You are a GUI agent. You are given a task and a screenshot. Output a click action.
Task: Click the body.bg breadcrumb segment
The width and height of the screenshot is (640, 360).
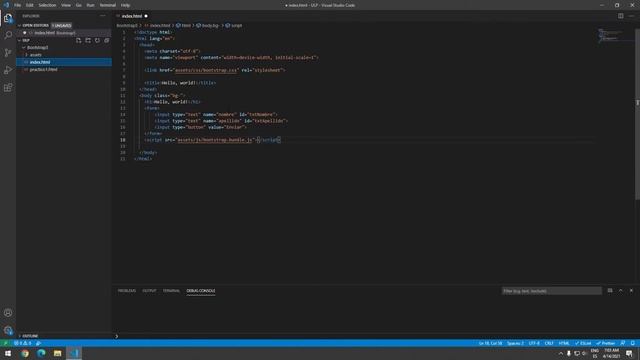[208, 25]
